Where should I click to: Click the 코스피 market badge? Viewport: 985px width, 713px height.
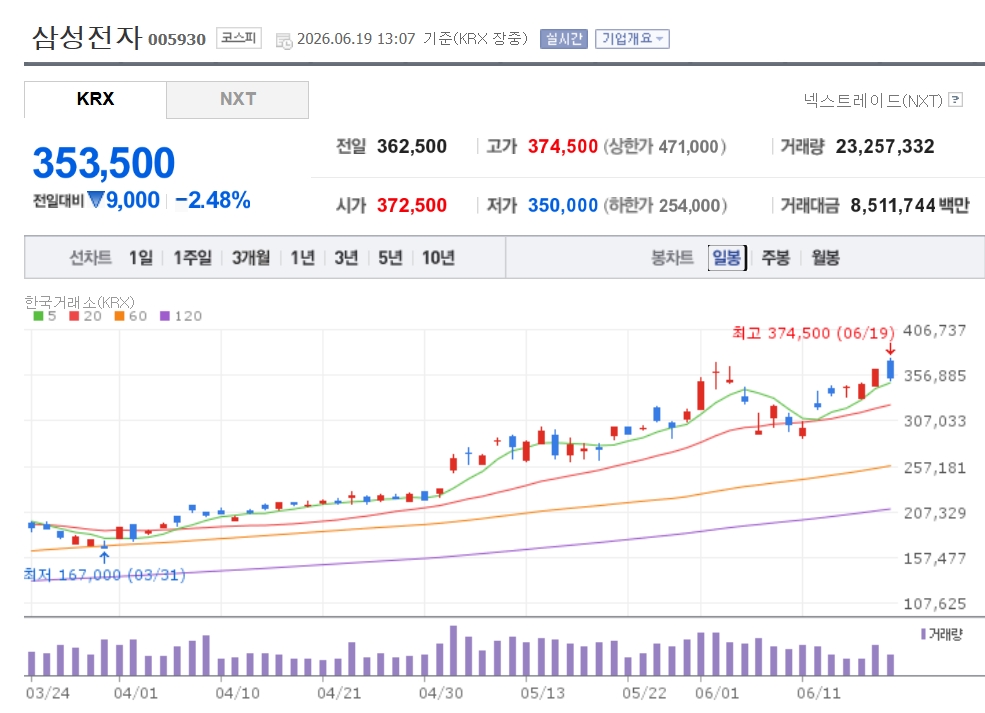pos(239,38)
